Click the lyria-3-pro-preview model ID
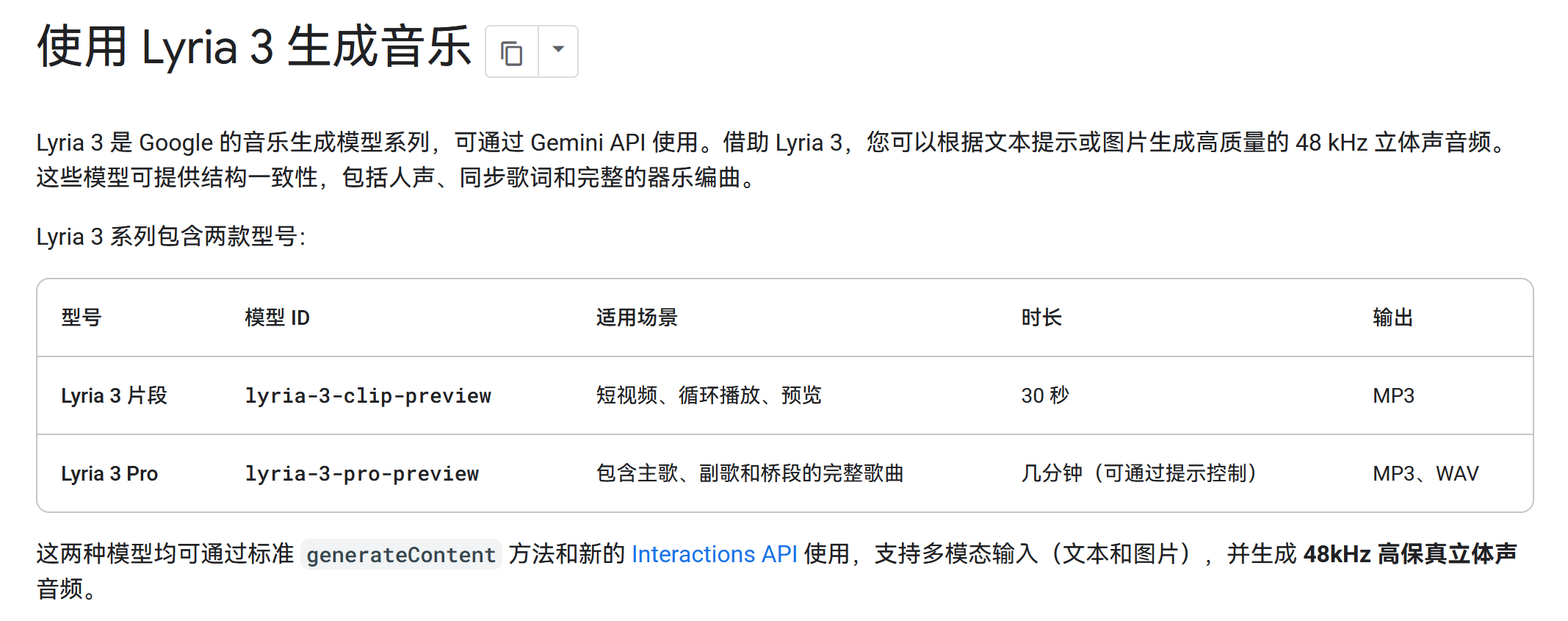 [x=362, y=474]
